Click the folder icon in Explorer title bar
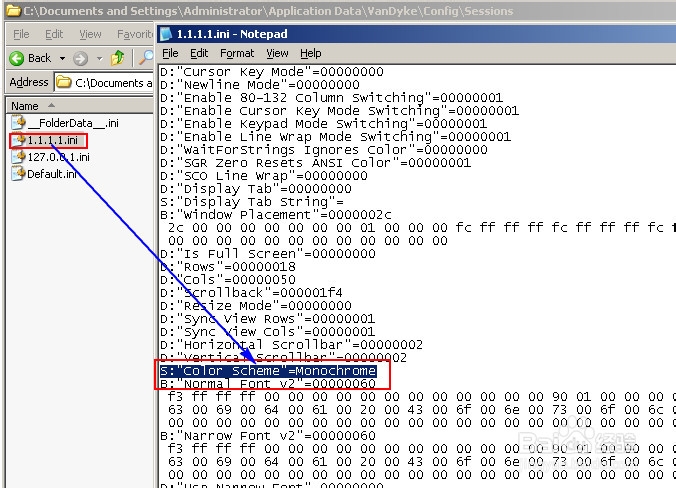This screenshot has height=488, width=676. point(13,10)
